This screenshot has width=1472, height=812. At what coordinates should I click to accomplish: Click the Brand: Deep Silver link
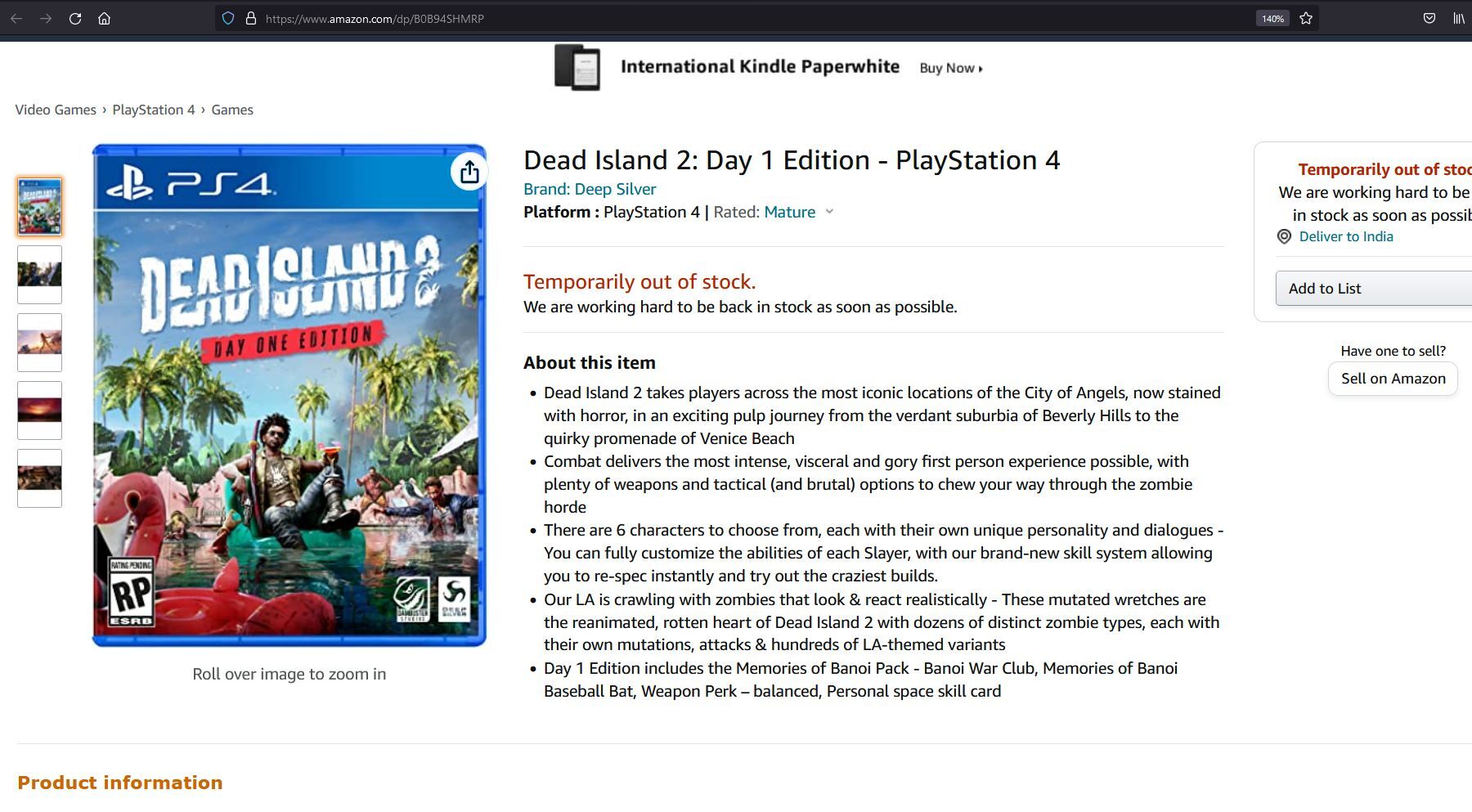(x=590, y=189)
